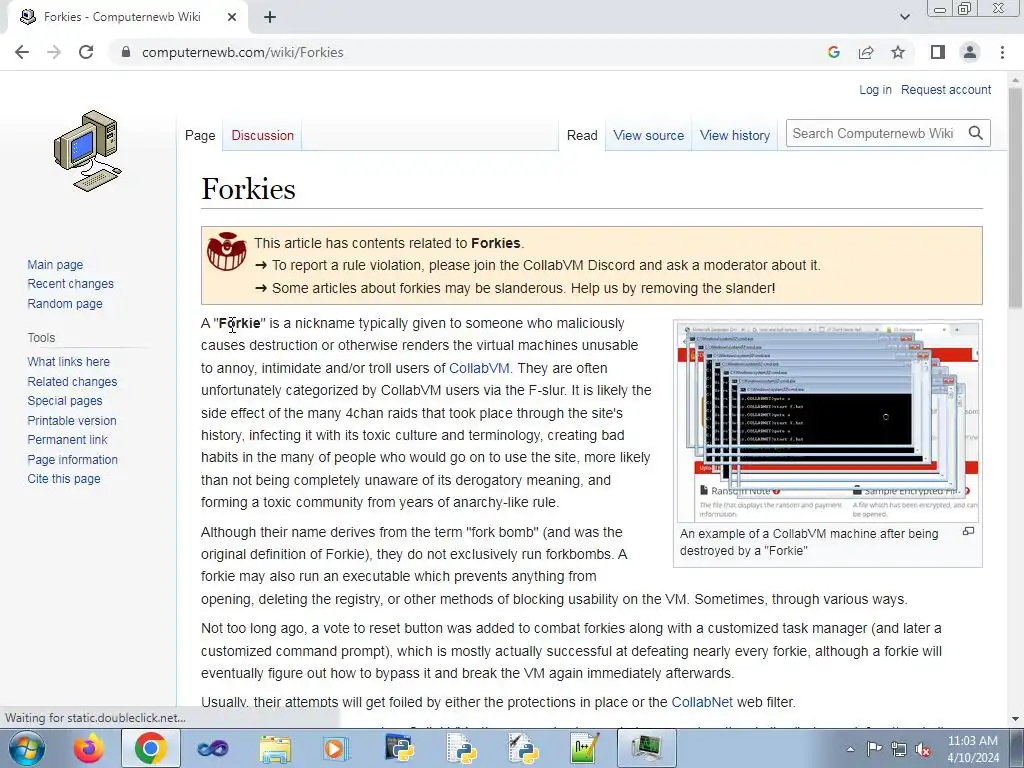Close the Forkies browser tab

[x=232, y=17]
